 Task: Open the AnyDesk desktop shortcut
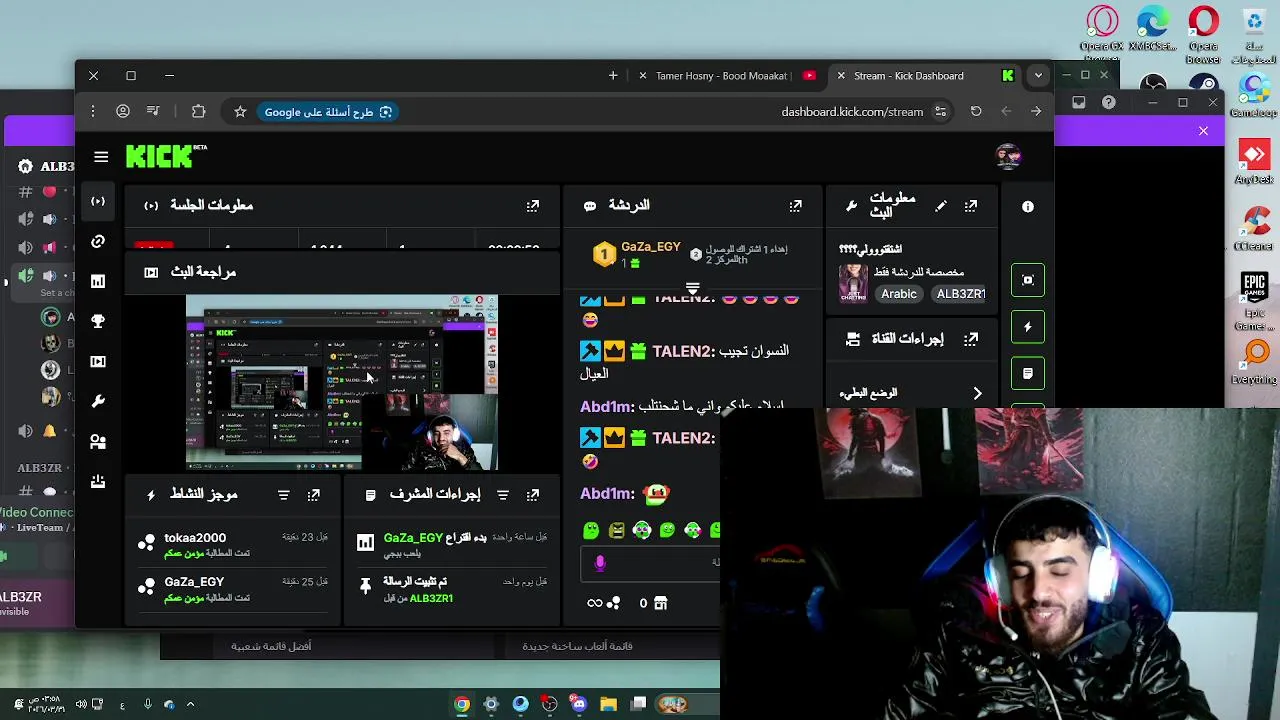pos(1254,162)
